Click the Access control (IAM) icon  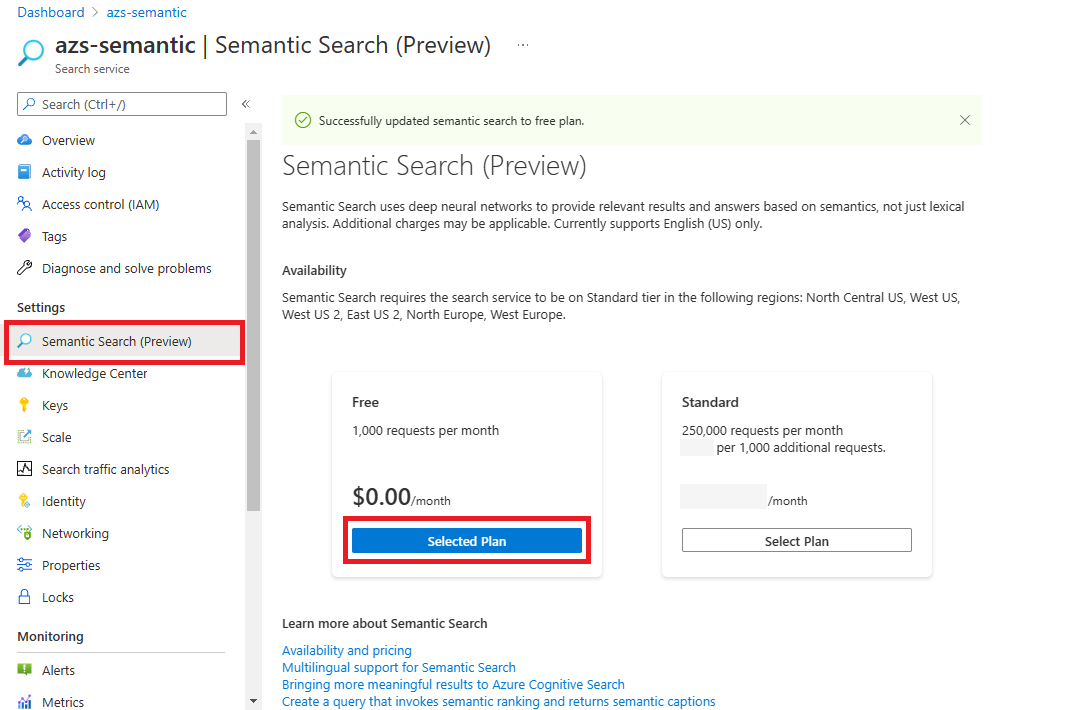tap(25, 205)
